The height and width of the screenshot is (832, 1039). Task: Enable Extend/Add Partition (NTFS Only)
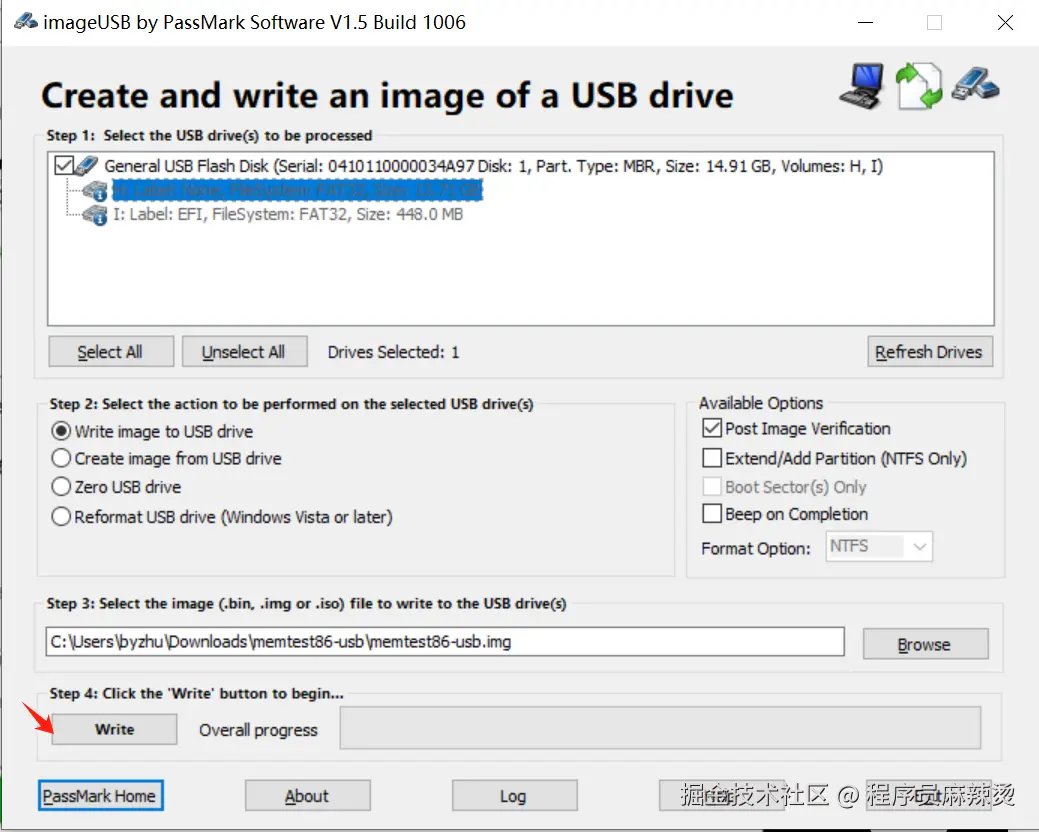(x=712, y=458)
